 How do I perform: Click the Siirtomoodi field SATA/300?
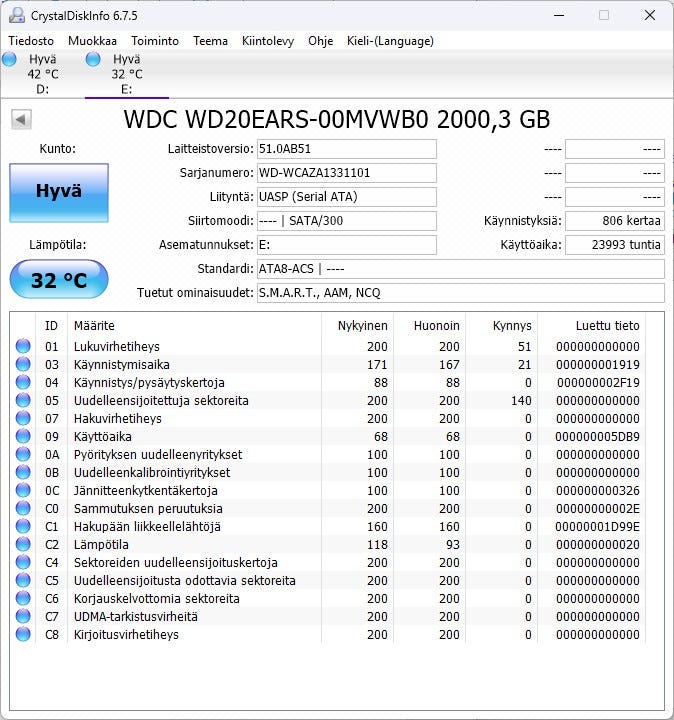(347, 220)
